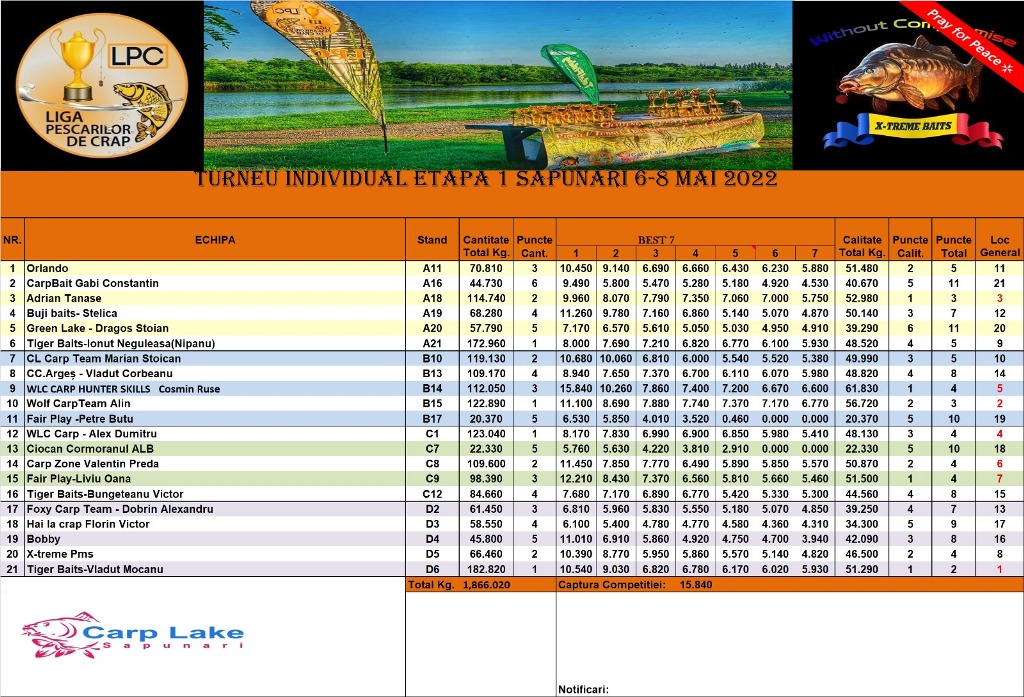Select the Stand column header
Viewport: 1024px width, 697px height.
click(432, 240)
